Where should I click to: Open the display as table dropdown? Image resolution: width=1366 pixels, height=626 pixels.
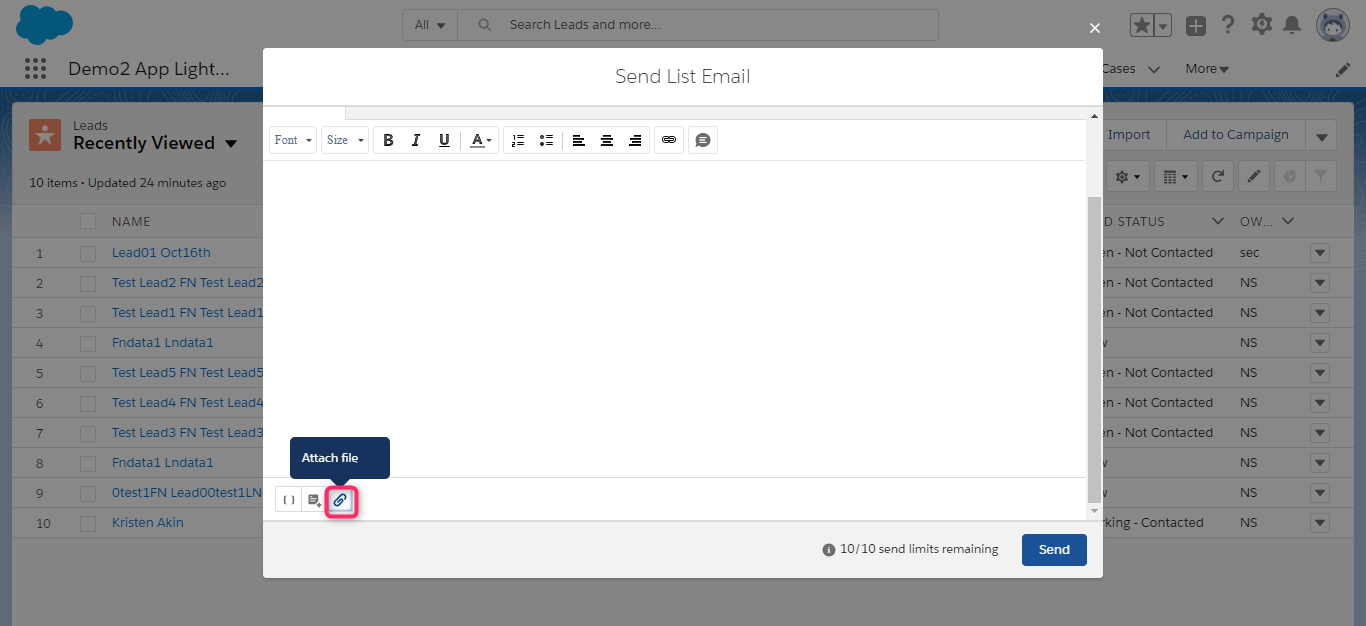coord(1175,176)
